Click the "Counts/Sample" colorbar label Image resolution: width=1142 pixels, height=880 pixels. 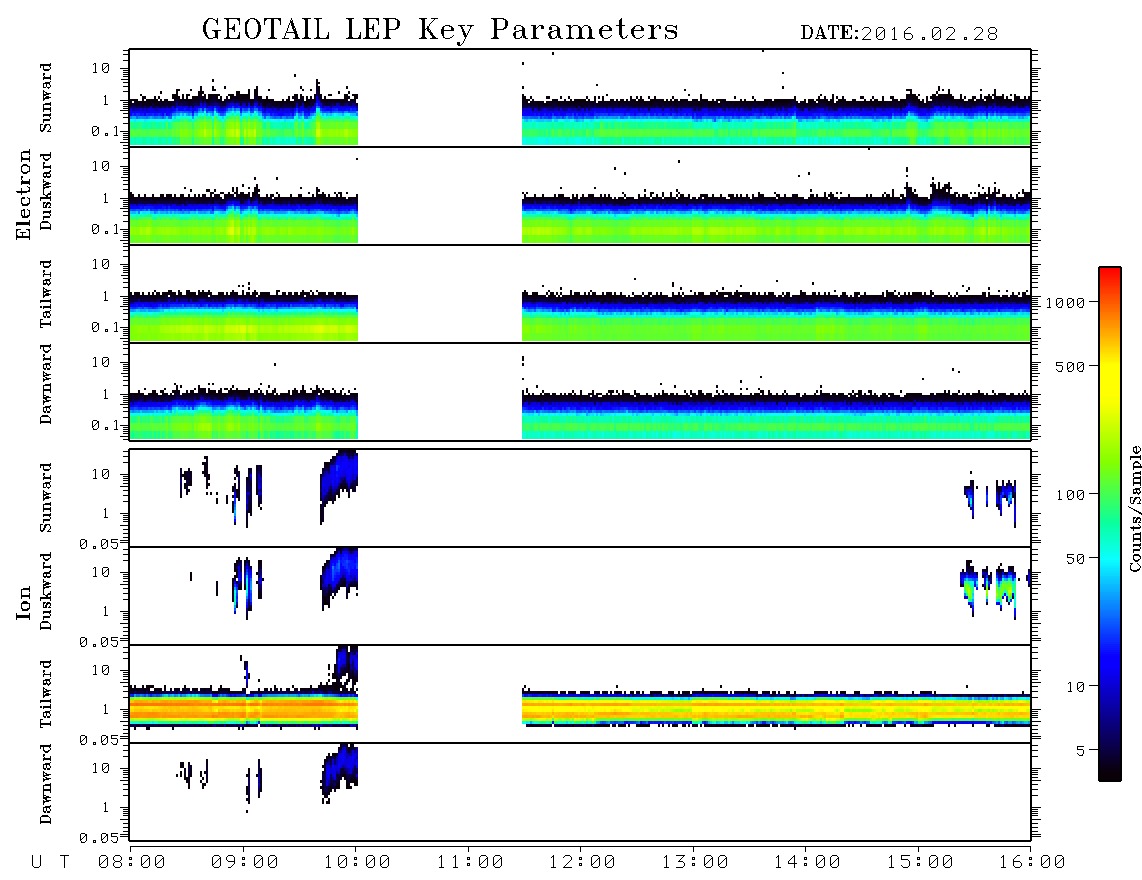pyautogui.click(x=1134, y=508)
